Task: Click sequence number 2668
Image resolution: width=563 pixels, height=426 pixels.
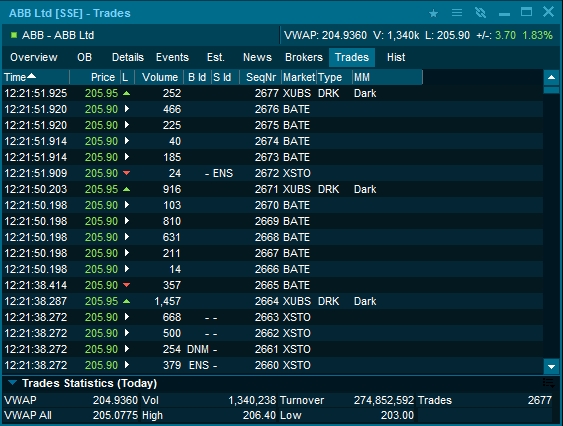Action: 266,237
